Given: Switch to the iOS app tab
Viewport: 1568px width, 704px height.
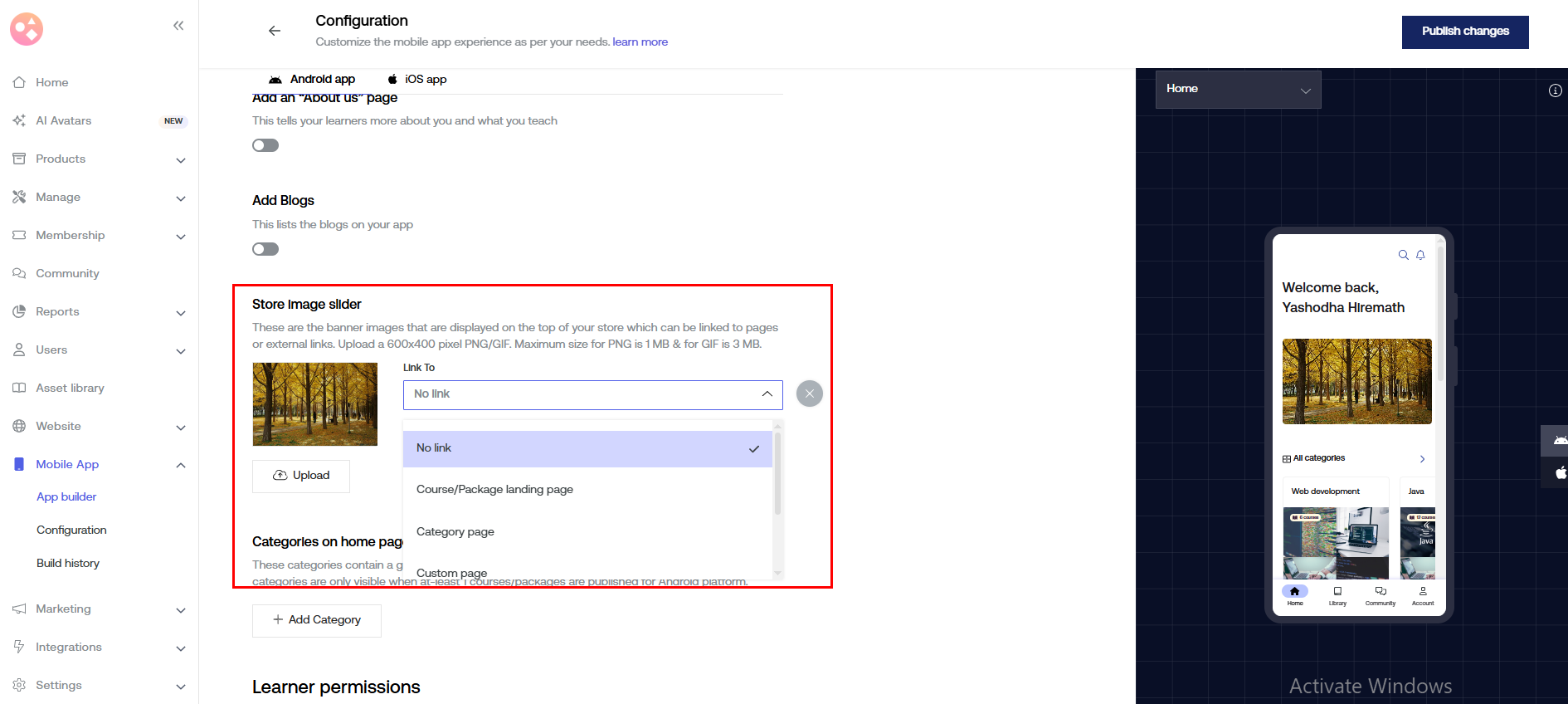Looking at the screenshot, I should pyautogui.click(x=417, y=80).
